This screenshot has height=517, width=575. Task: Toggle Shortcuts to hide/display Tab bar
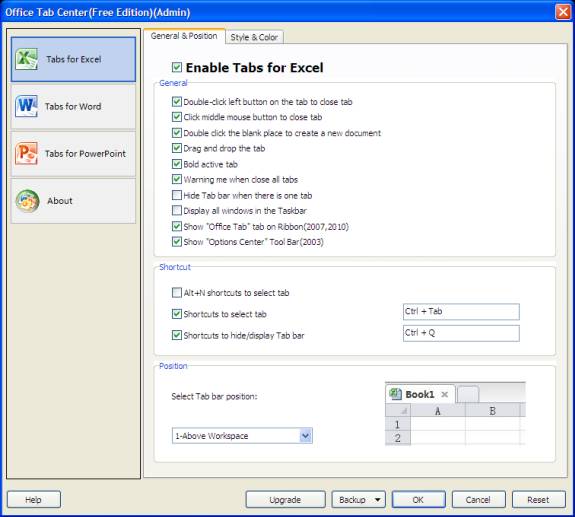click(x=177, y=335)
